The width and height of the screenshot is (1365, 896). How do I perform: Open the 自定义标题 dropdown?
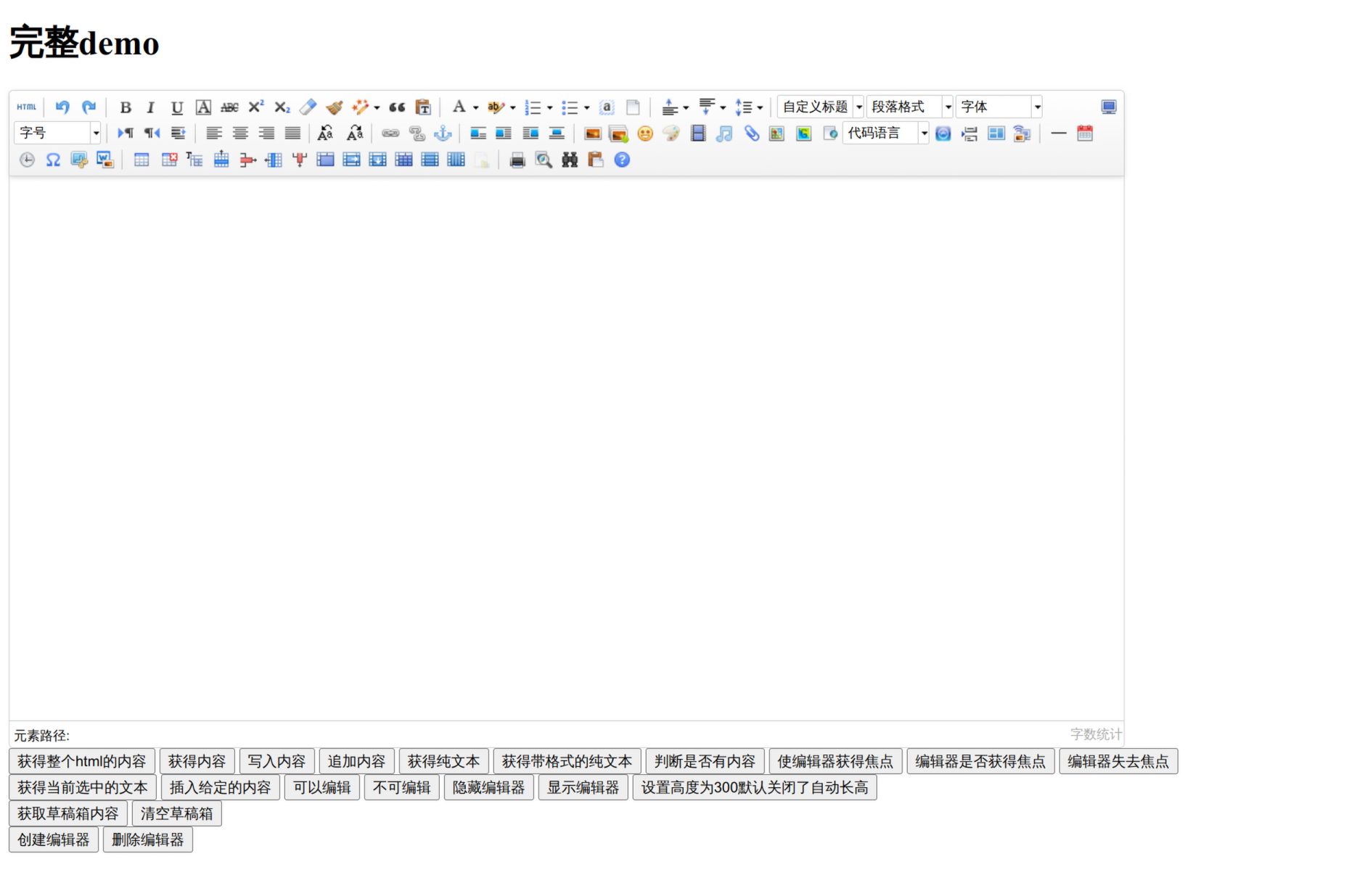pos(821,107)
